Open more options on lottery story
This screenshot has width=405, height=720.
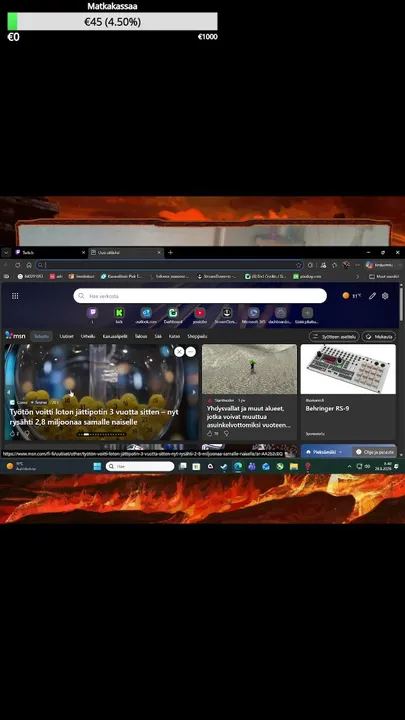pos(191,352)
